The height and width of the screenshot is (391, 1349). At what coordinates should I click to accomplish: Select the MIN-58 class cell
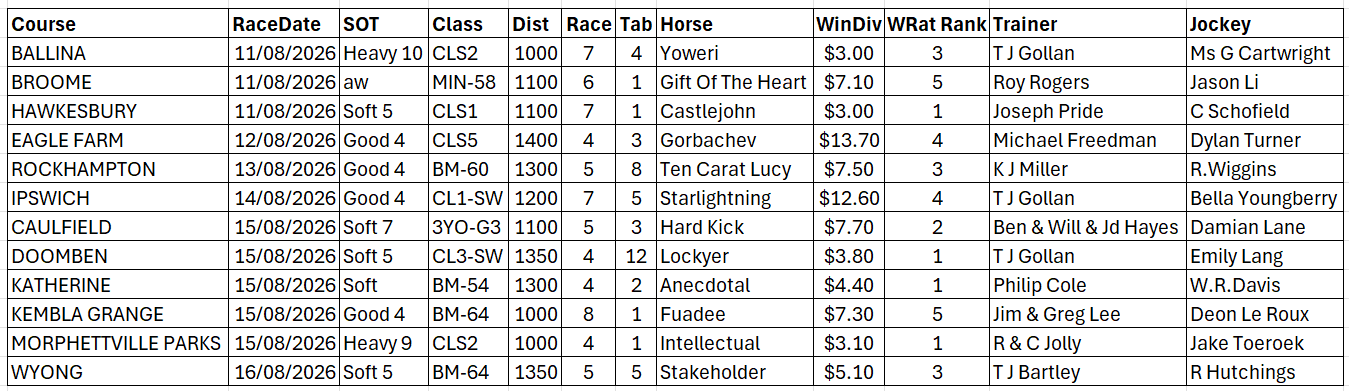[x=468, y=82]
